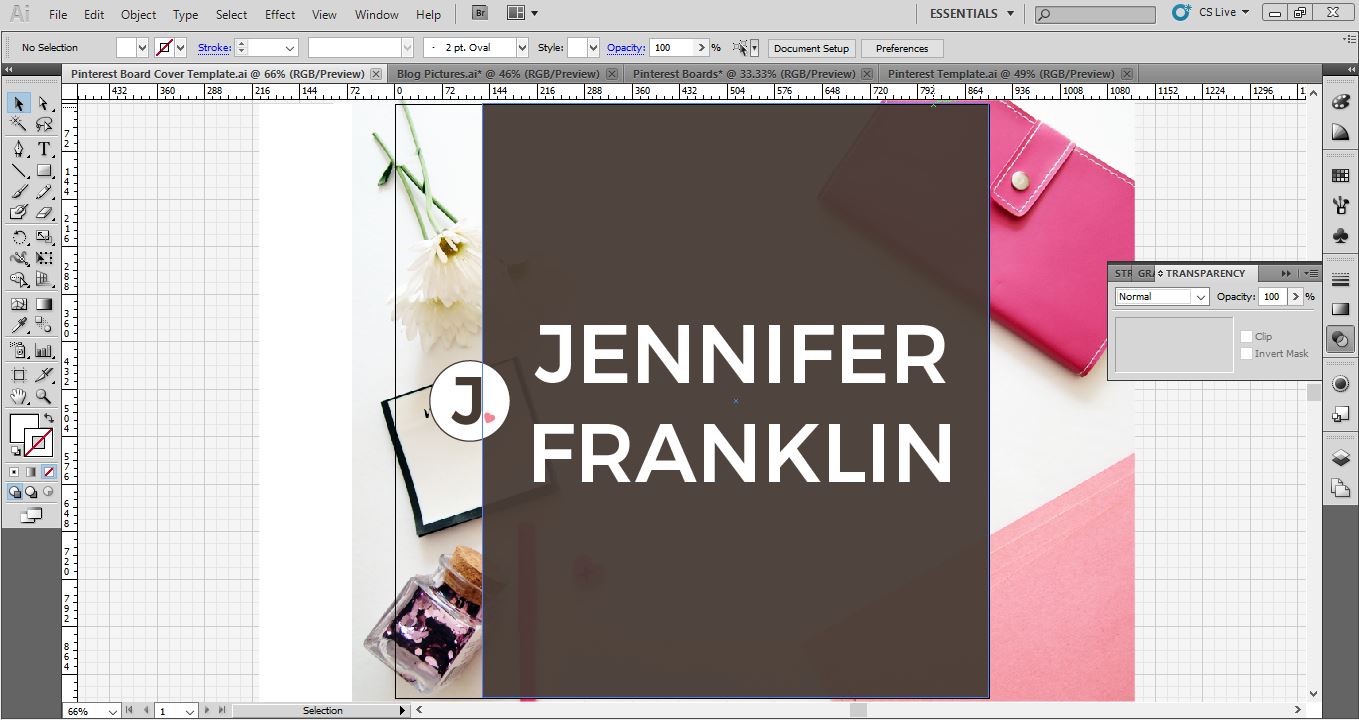This screenshot has height=720, width=1359.
Task: Switch to Draw Normal mode
Action: [15, 492]
